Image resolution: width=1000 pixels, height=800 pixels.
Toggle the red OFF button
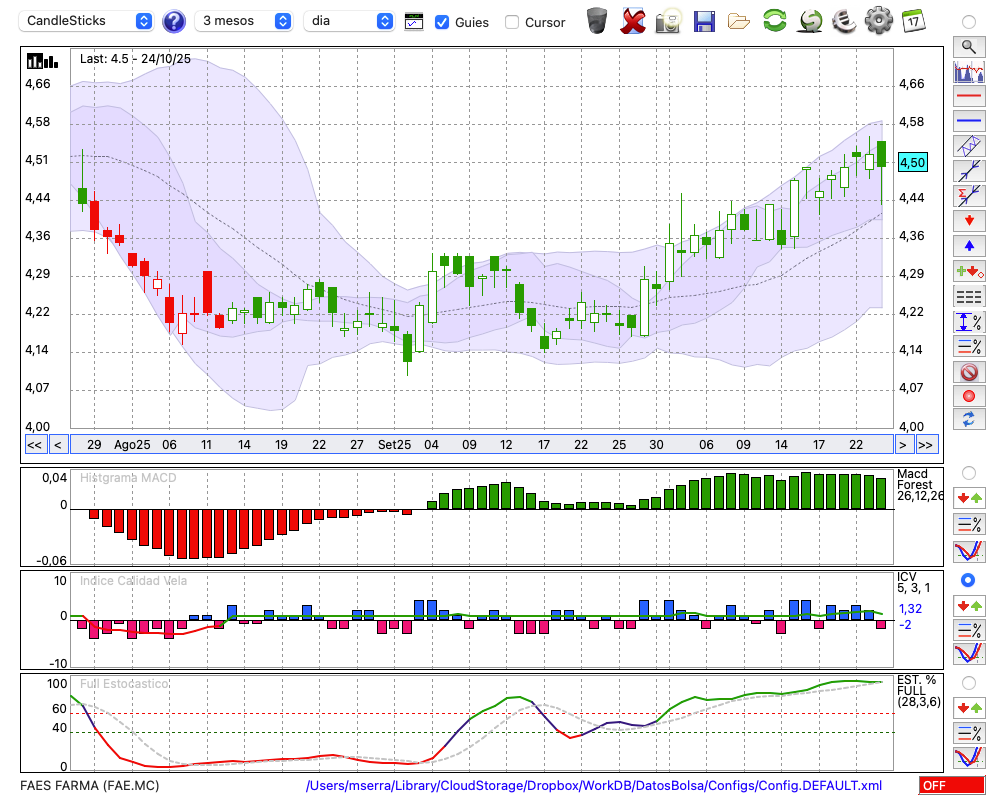952,785
